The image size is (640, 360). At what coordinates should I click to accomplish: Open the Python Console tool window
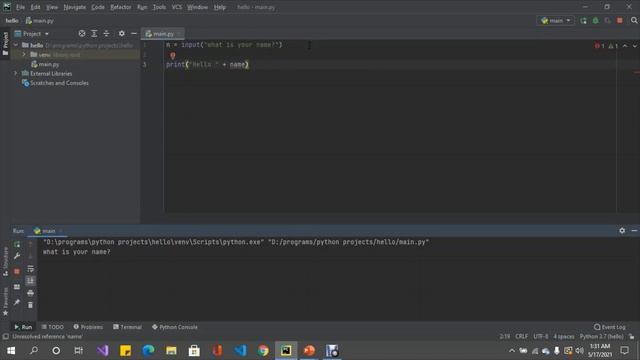coord(175,327)
